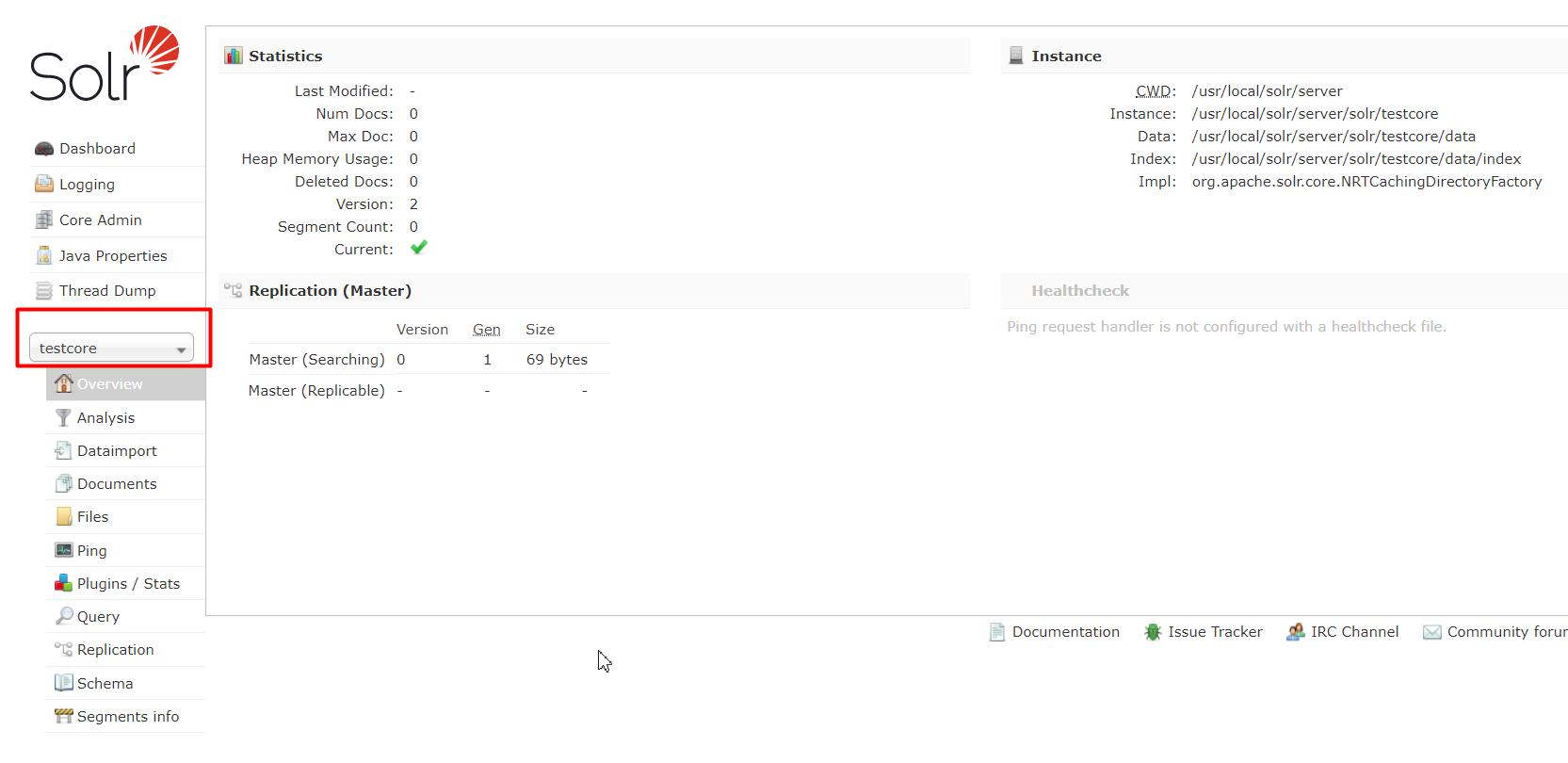
Task: Click the Documentation page icon
Action: click(x=997, y=632)
